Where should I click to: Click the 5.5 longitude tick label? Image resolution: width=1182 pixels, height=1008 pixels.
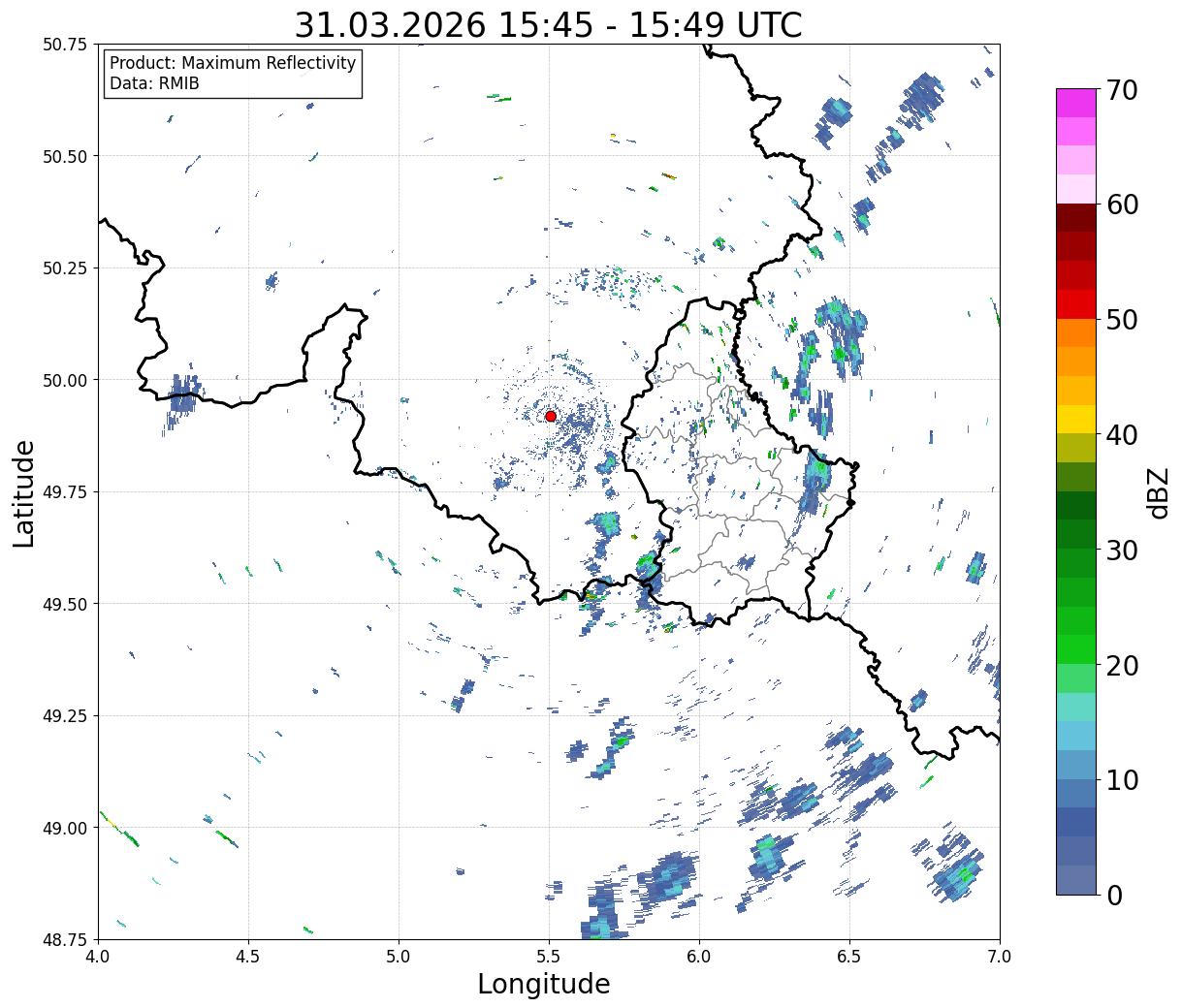tap(549, 957)
